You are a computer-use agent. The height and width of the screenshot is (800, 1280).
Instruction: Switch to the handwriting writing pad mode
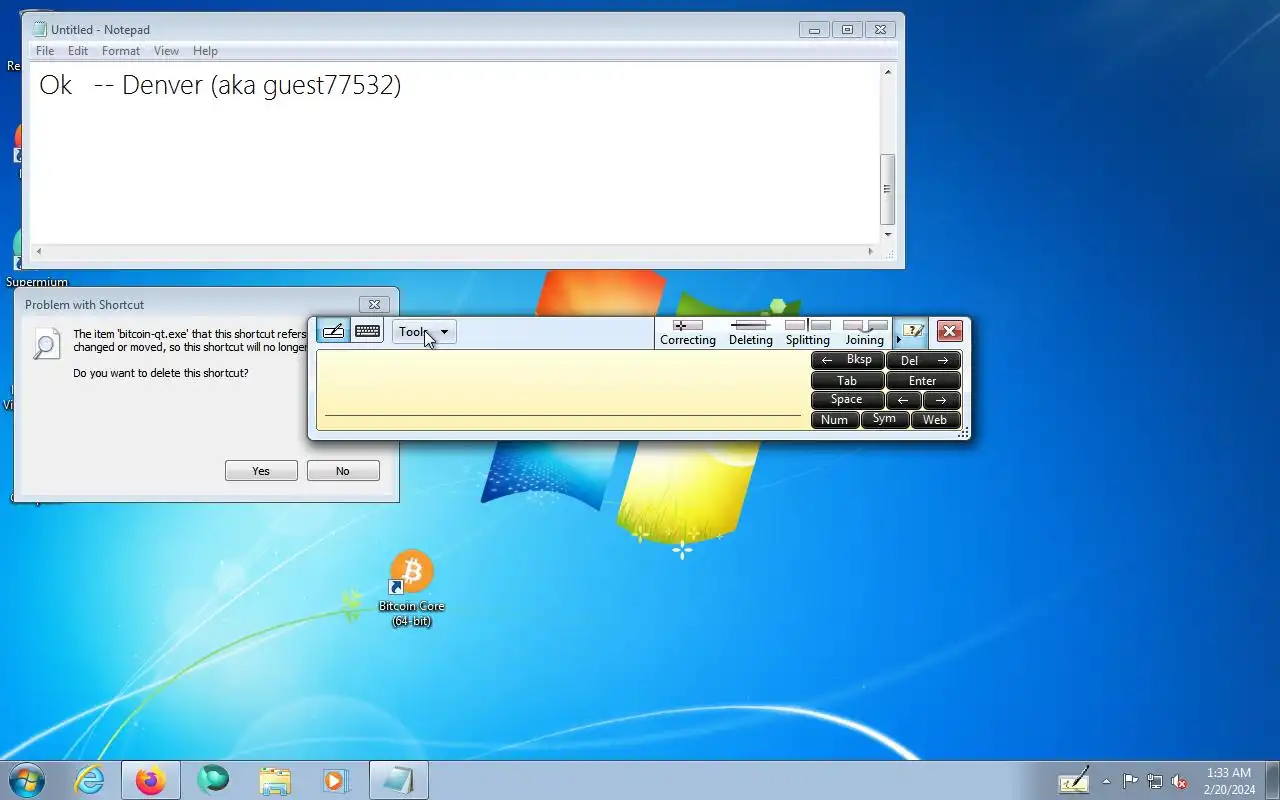coord(334,331)
